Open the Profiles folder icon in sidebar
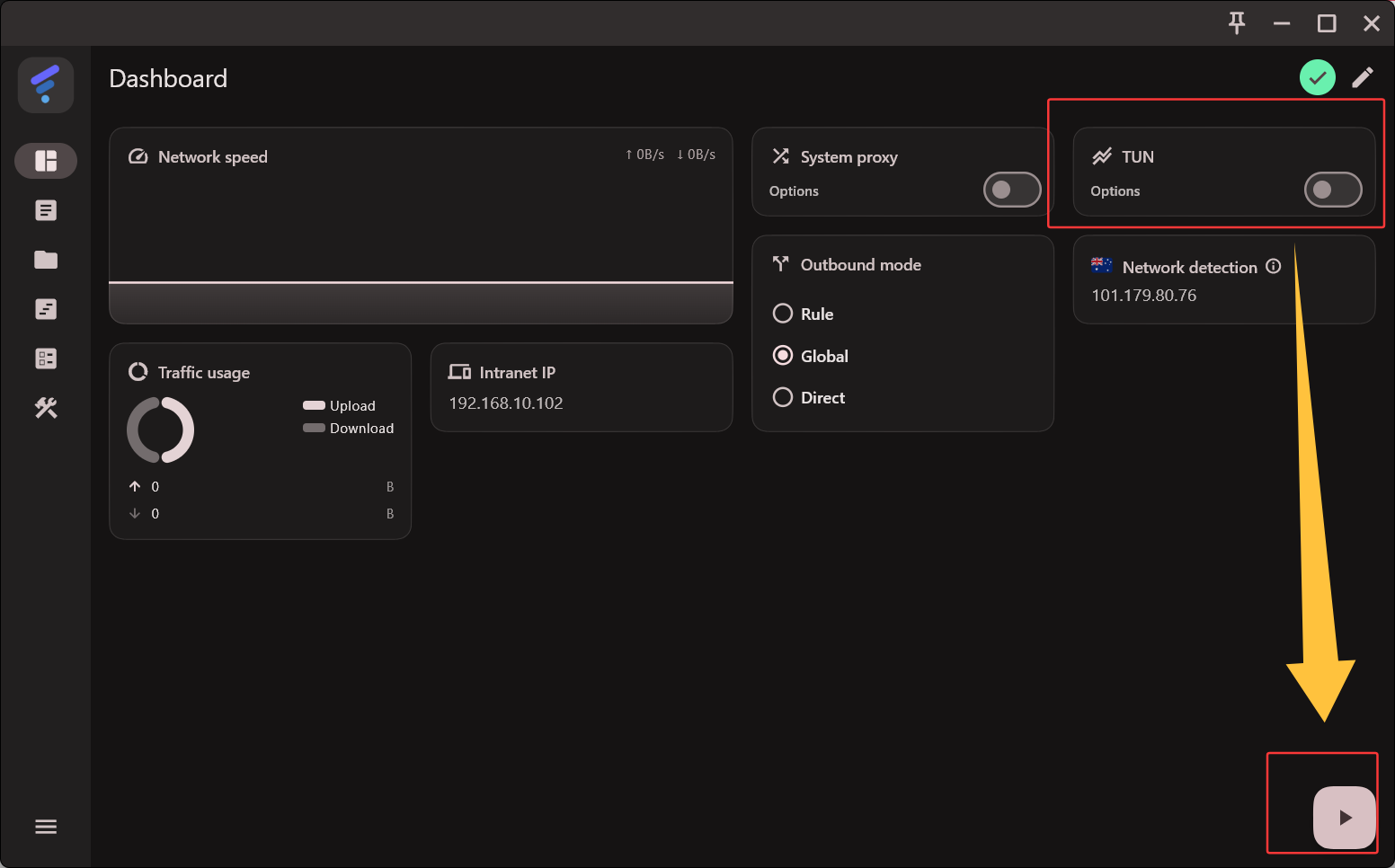This screenshot has width=1395, height=868. [x=46, y=260]
